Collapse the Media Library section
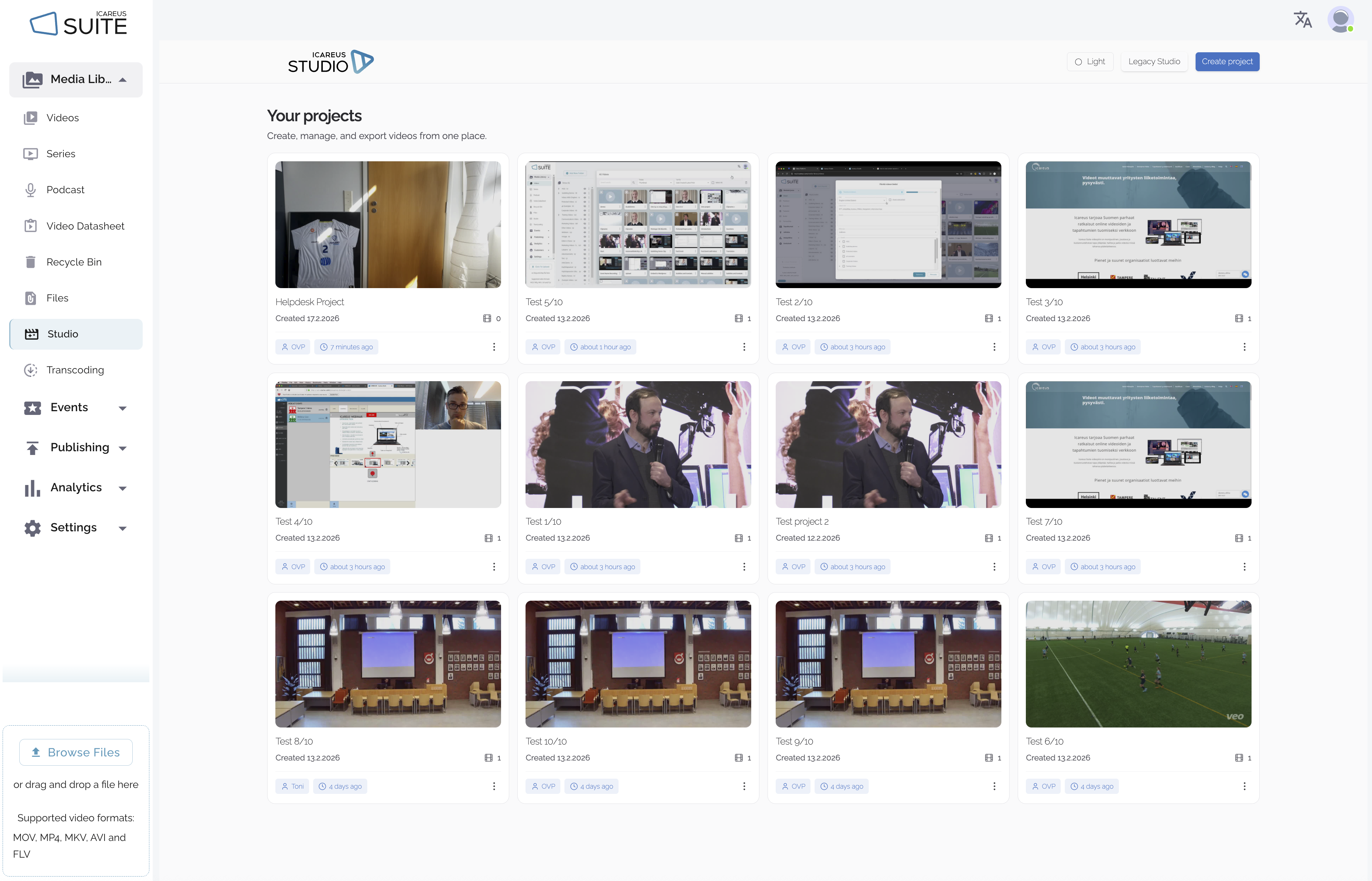The image size is (1372, 881). pyautogui.click(x=122, y=79)
